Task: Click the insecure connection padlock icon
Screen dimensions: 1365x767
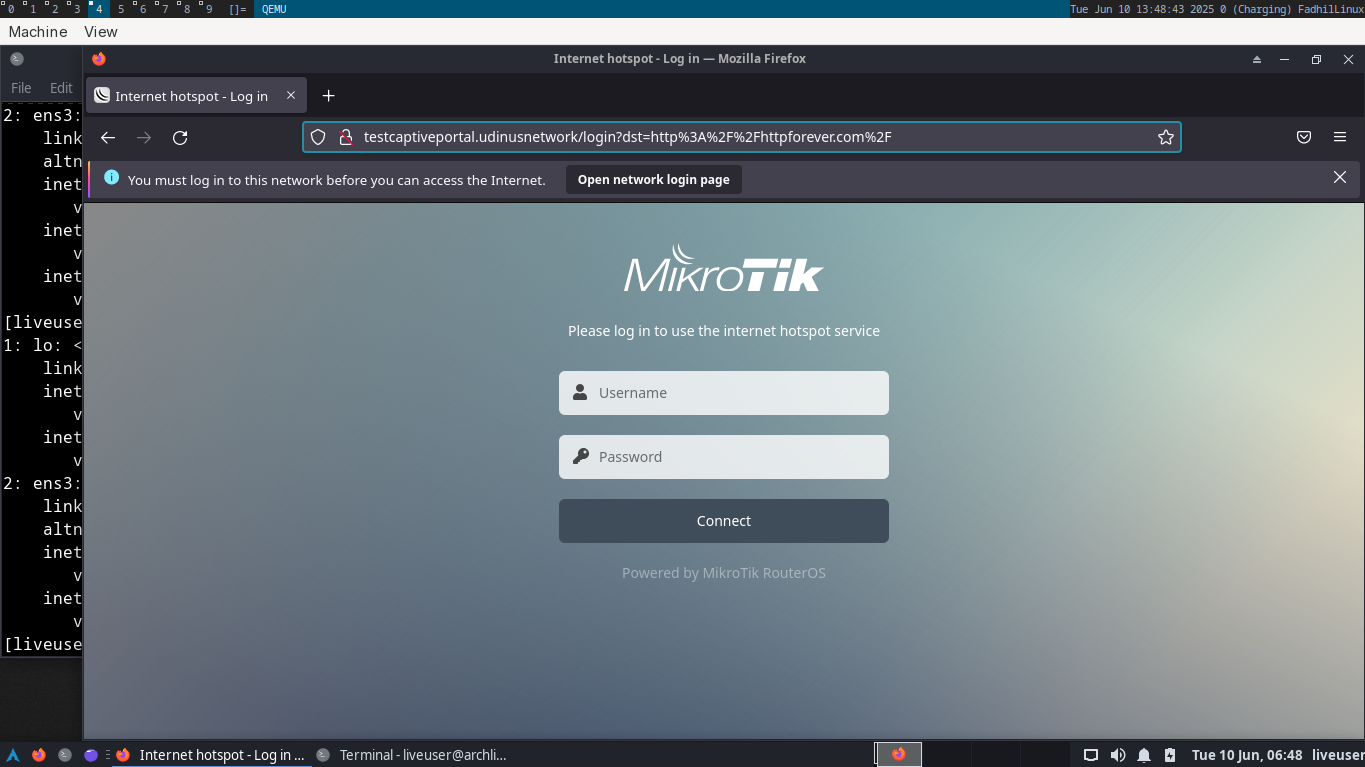Action: [345, 137]
